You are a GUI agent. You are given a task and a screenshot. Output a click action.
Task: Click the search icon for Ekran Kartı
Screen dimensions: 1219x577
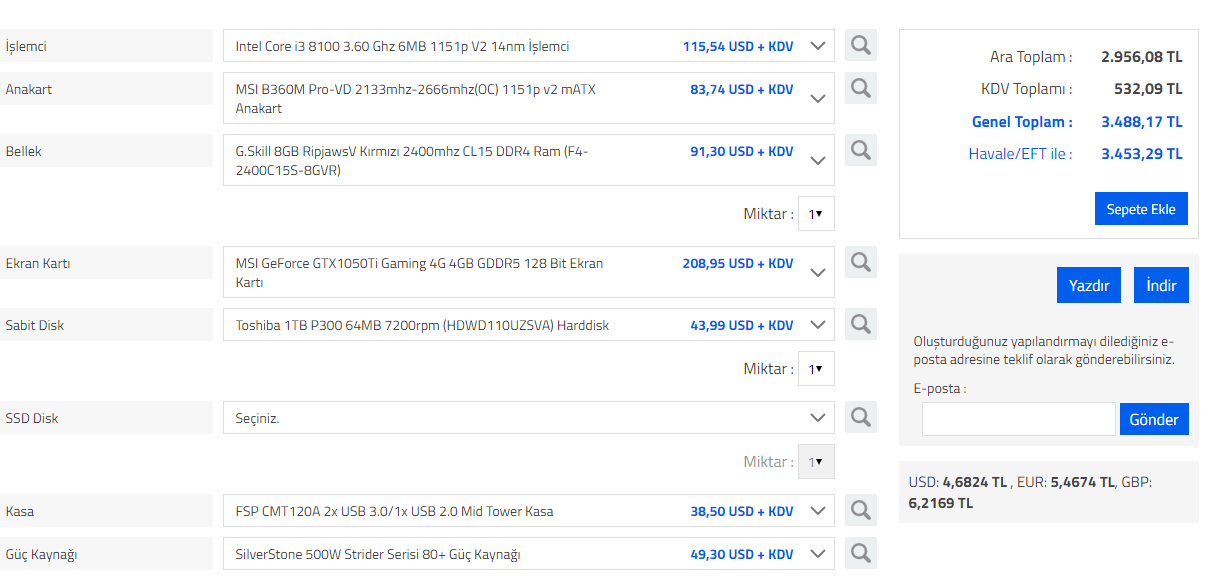tap(861, 262)
